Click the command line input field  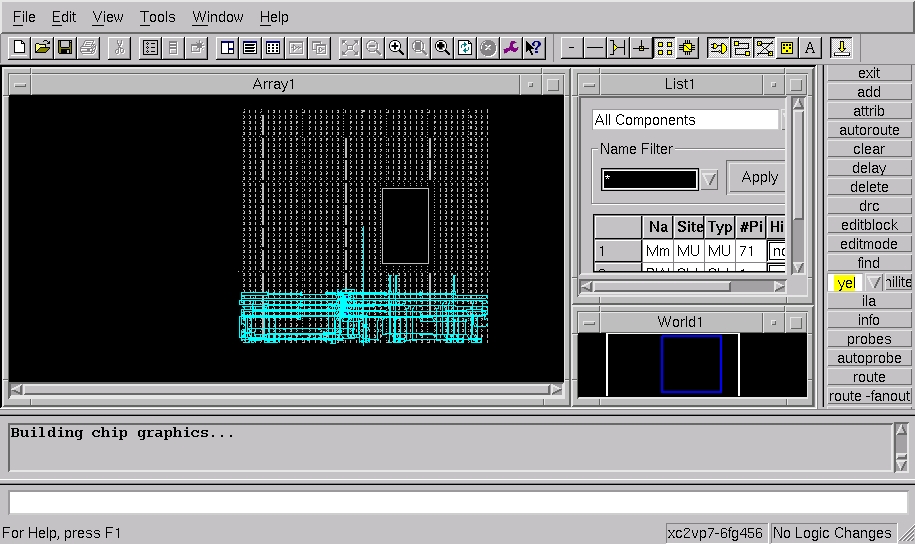pyautogui.click(x=458, y=501)
